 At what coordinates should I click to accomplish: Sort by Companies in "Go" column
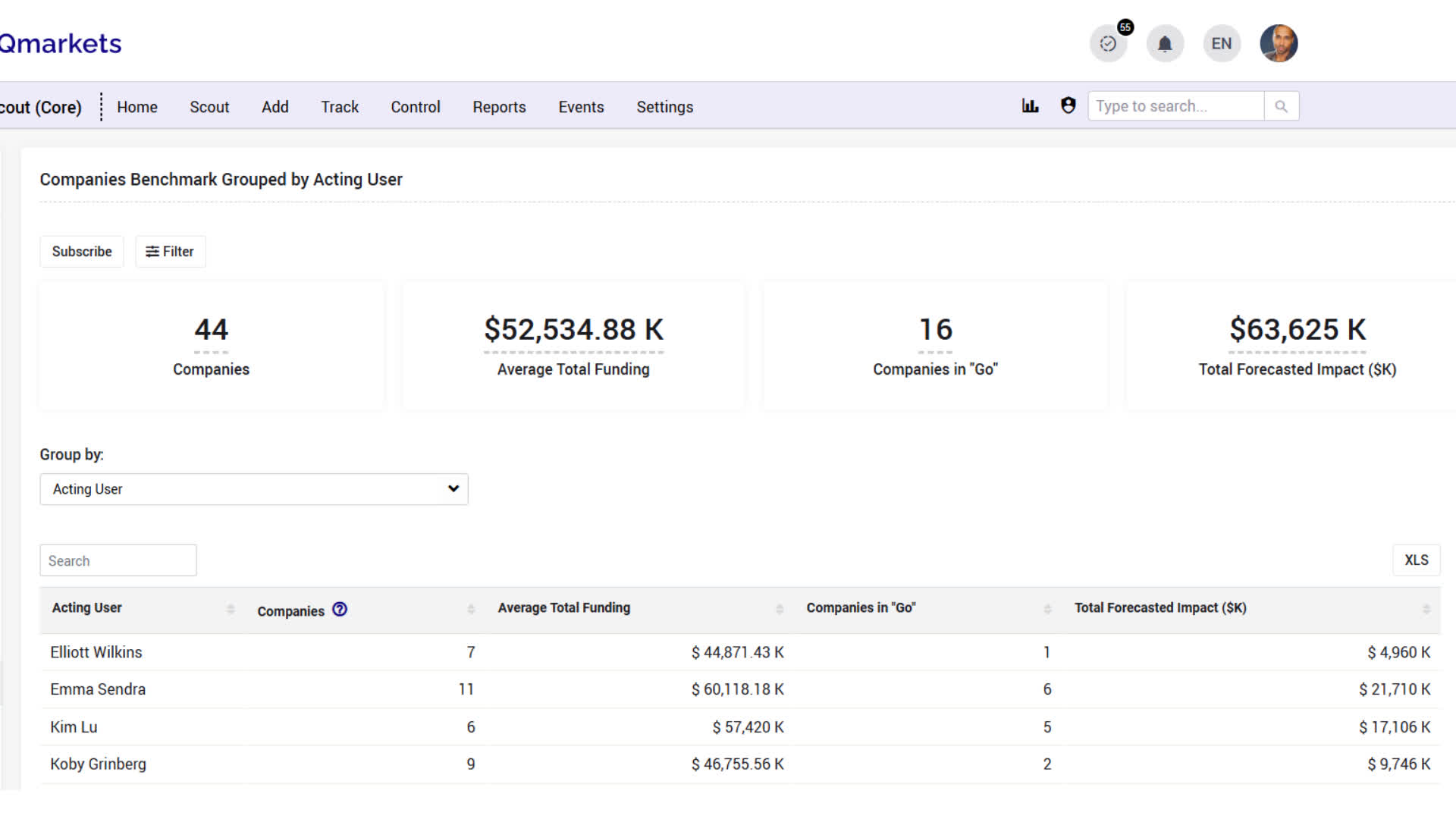[x=1047, y=609]
